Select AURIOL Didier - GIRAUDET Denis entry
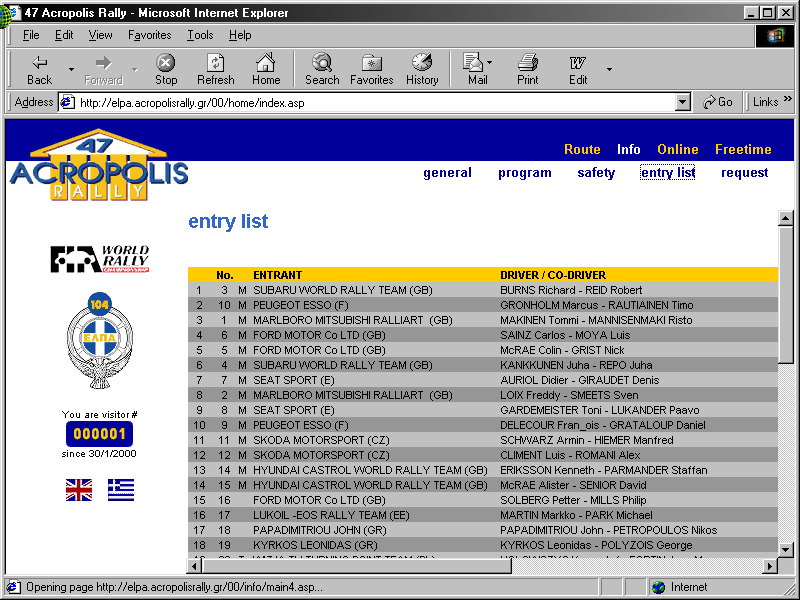The width and height of the screenshot is (800, 600). click(x=580, y=380)
